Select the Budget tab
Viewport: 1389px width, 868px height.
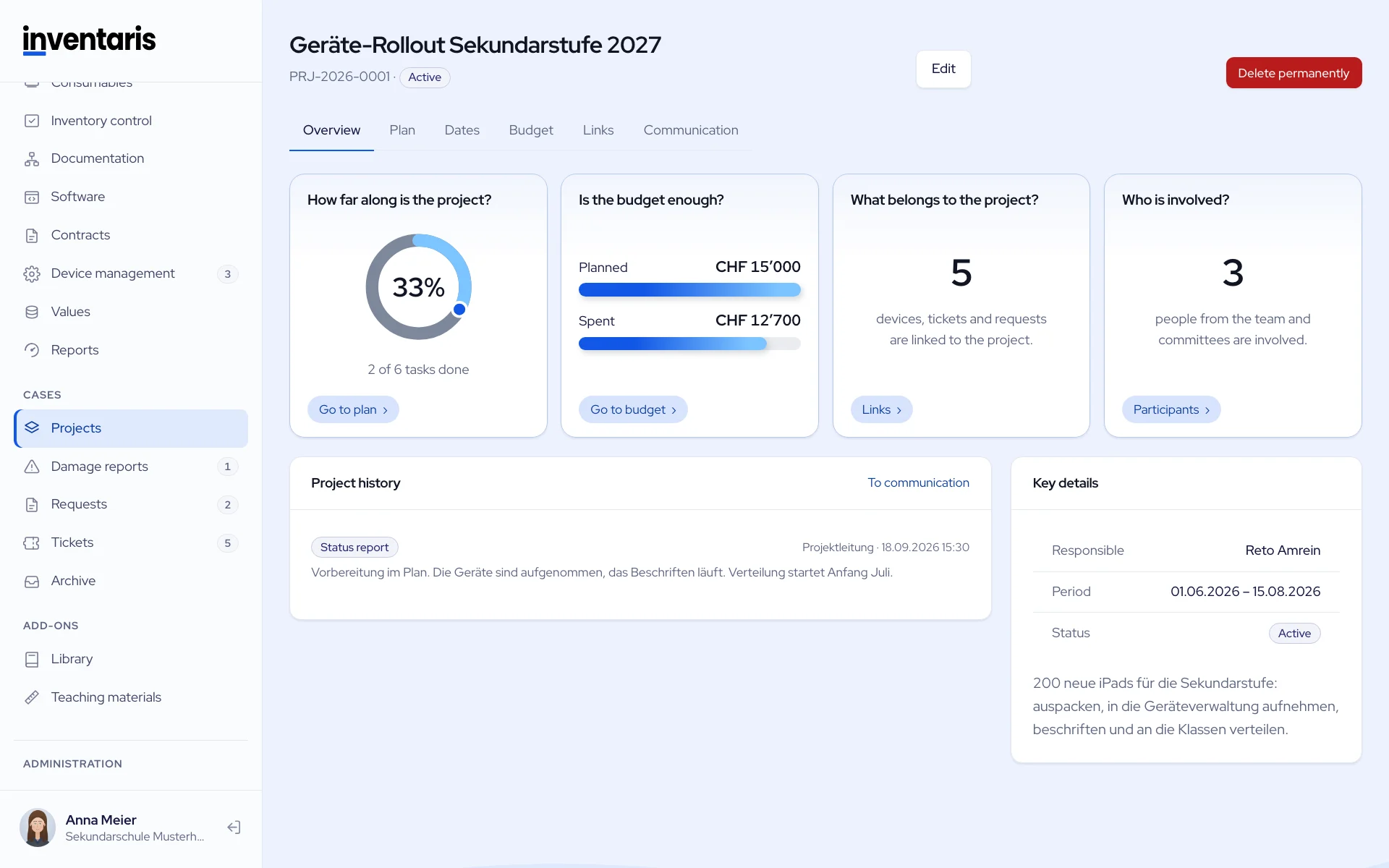(x=531, y=130)
